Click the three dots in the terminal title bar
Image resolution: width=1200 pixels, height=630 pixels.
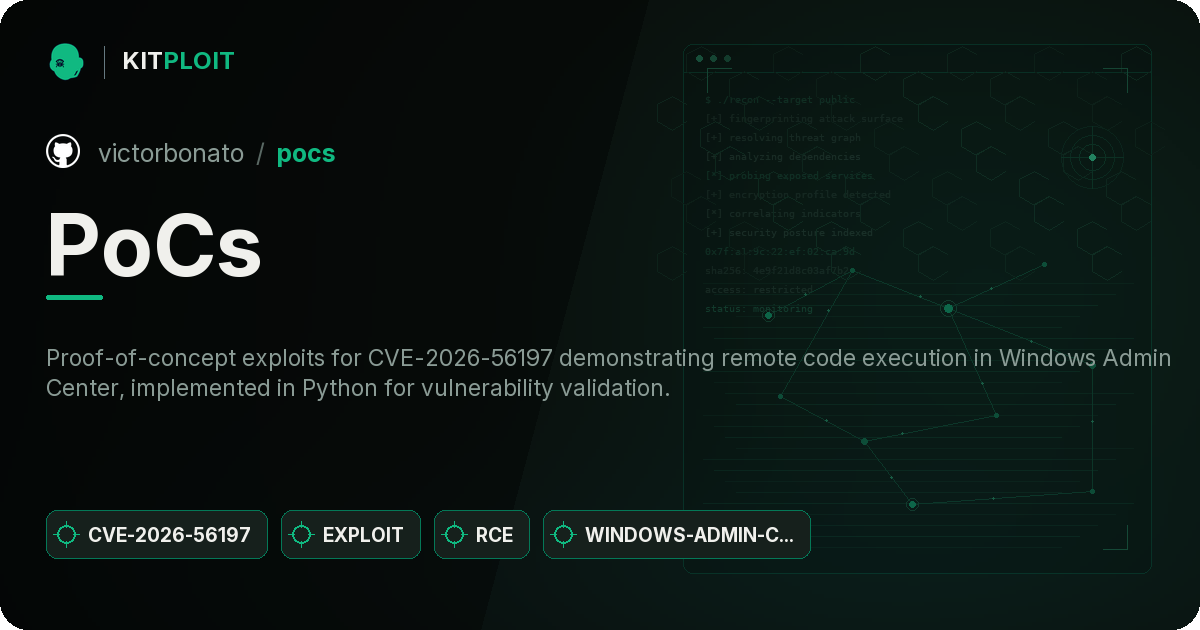[713, 59]
